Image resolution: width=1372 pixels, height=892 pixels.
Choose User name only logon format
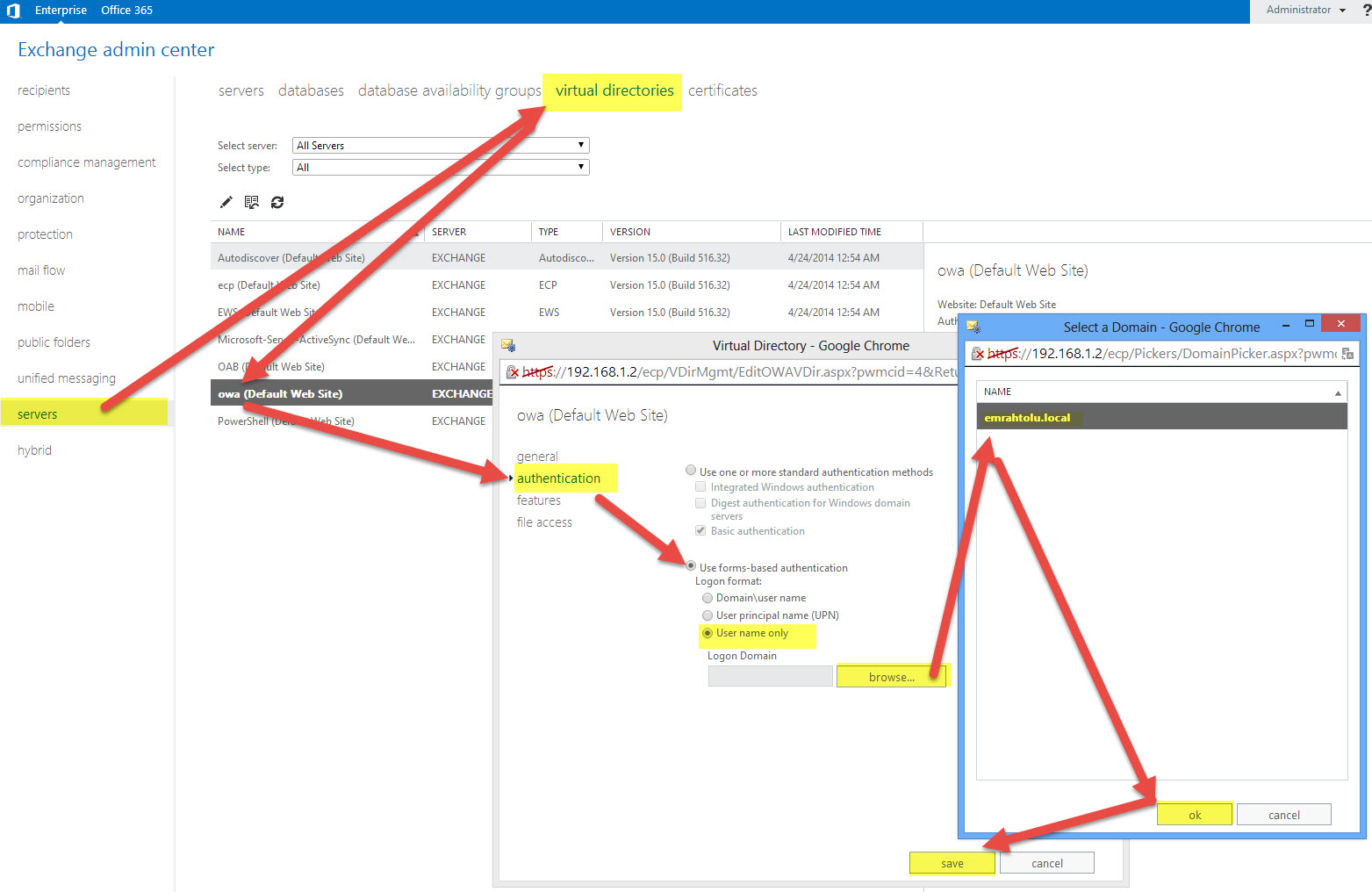pos(708,633)
